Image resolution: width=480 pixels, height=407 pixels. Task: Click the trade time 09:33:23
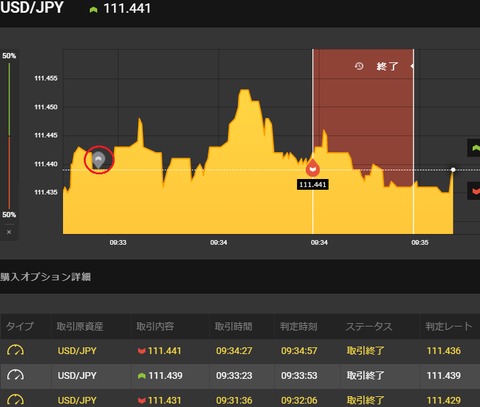point(234,376)
